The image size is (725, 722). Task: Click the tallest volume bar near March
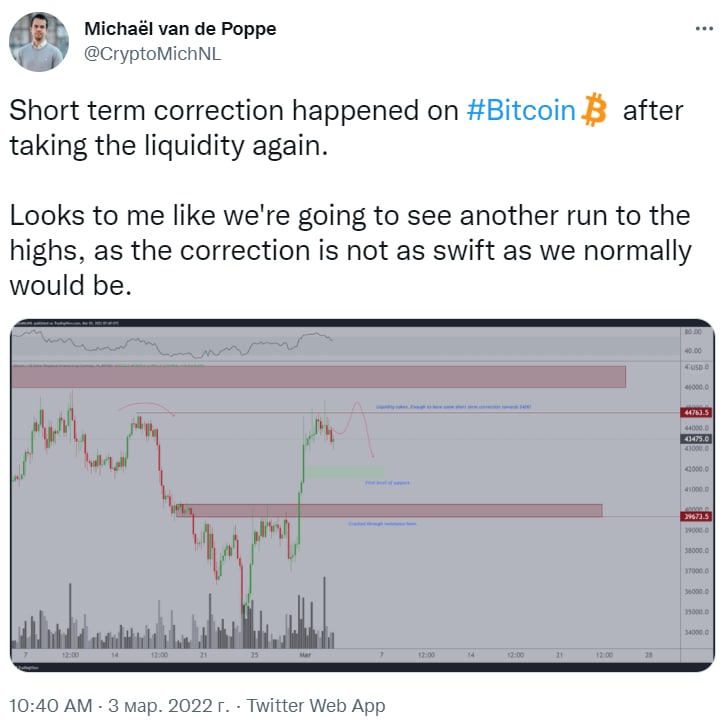pyautogui.click(x=324, y=612)
